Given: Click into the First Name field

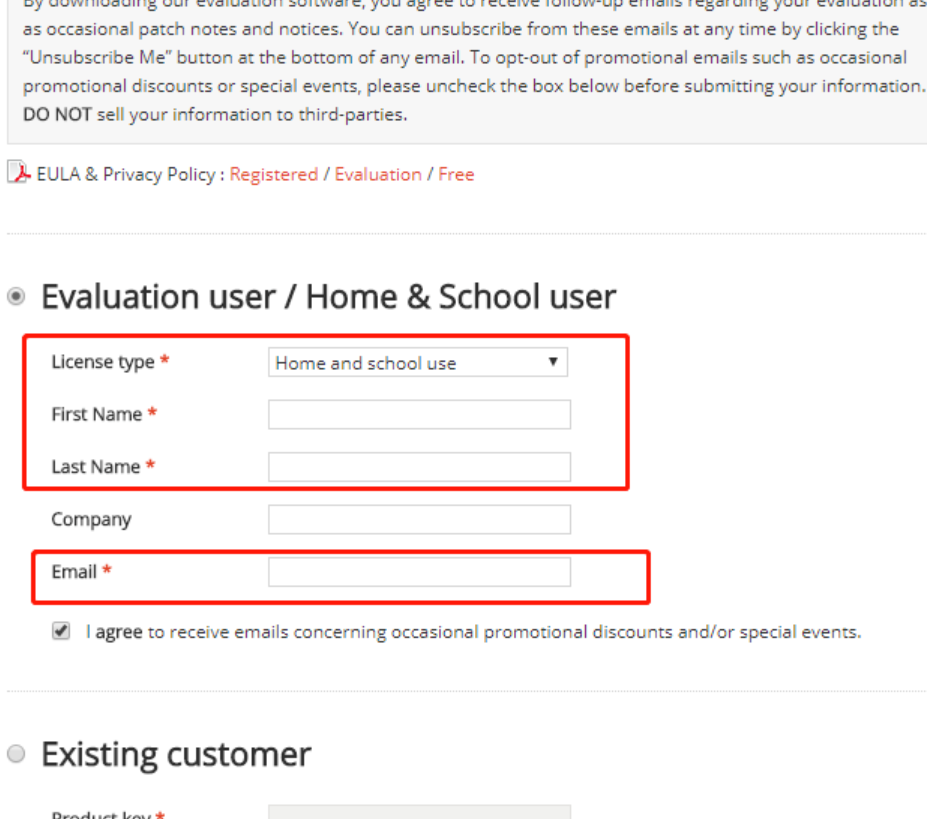Looking at the screenshot, I should click(419, 414).
